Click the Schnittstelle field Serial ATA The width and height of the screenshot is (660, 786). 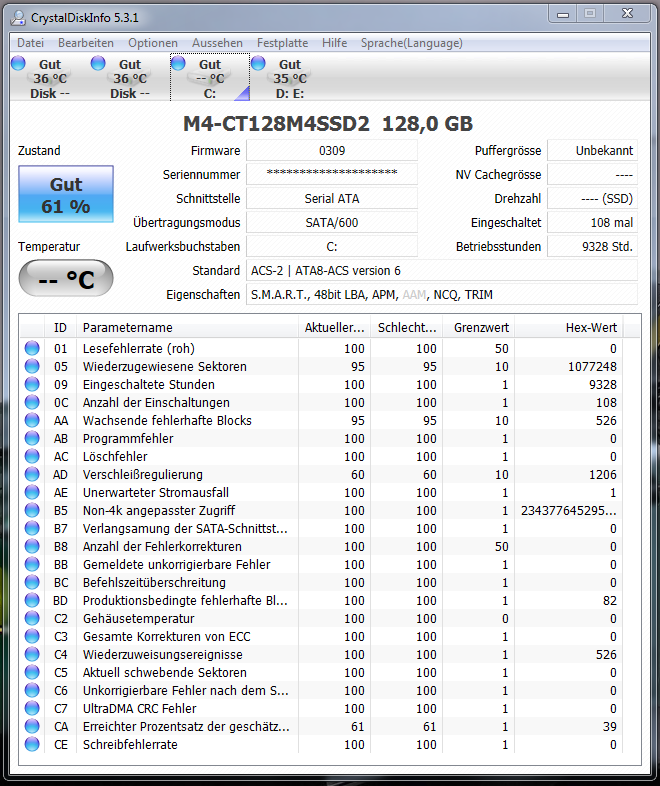(x=332, y=199)
